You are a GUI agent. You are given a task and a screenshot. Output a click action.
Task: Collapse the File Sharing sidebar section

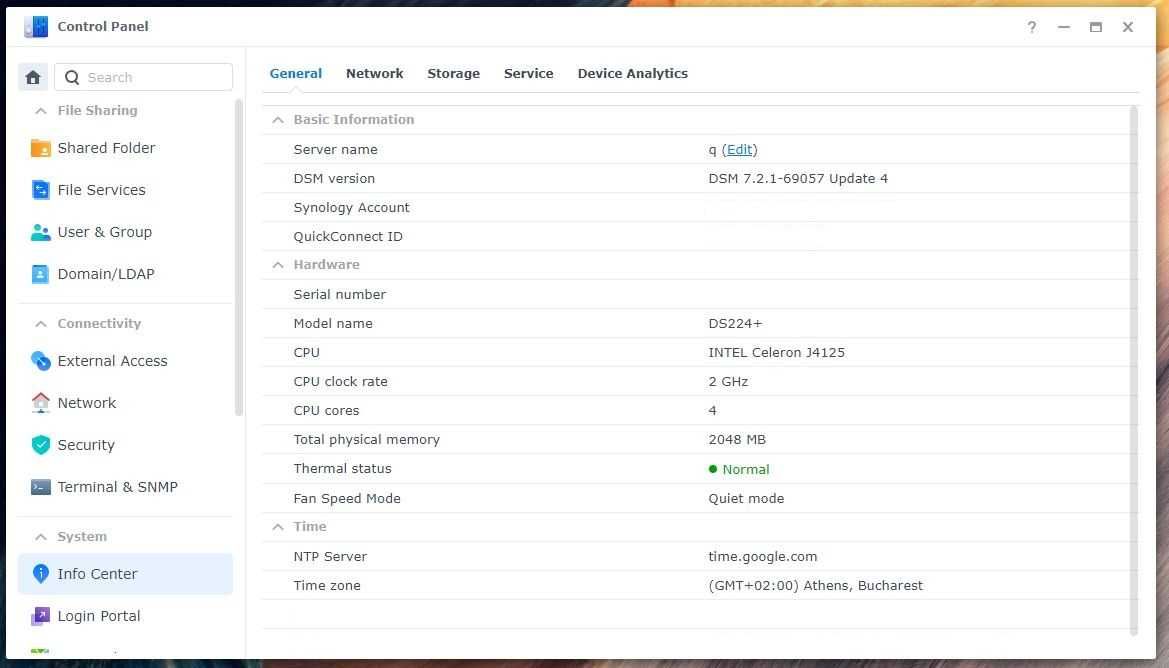click(41, 110)
